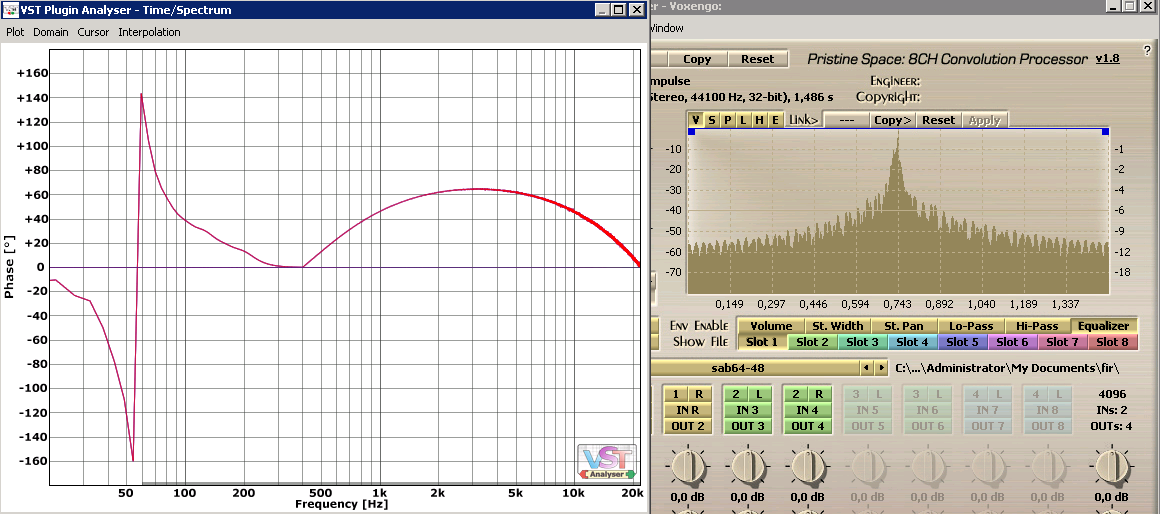1160x514 pixels.
Task: Select the P envelope mode button
Action: click(x=727, y=120)
